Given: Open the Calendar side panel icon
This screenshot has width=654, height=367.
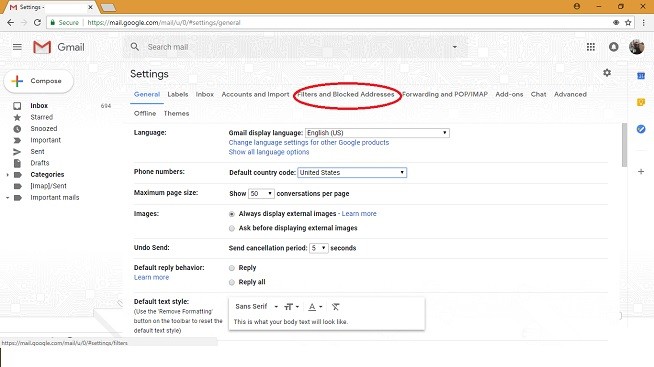Looking at the screenshot, I should pyautogui.click(x=641, y=76).
